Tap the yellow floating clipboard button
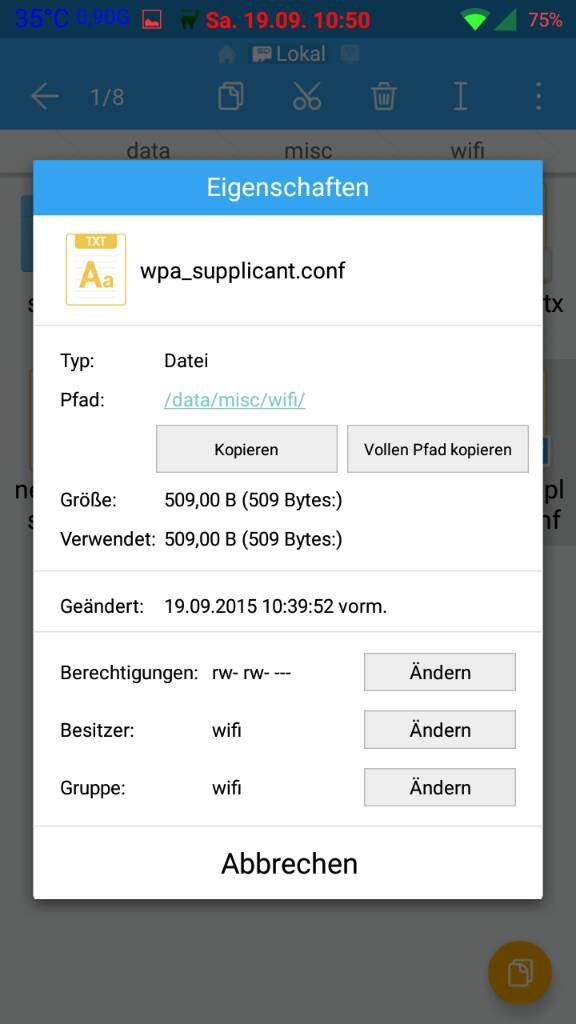 pos(520,973)
